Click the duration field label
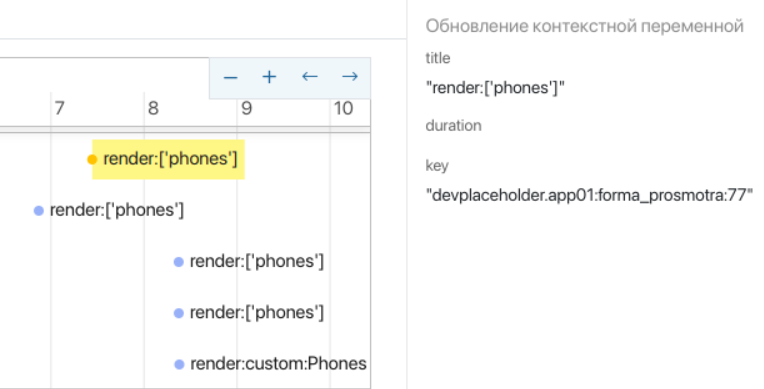Screen dimensions: 764x389 tap(454, 126)
